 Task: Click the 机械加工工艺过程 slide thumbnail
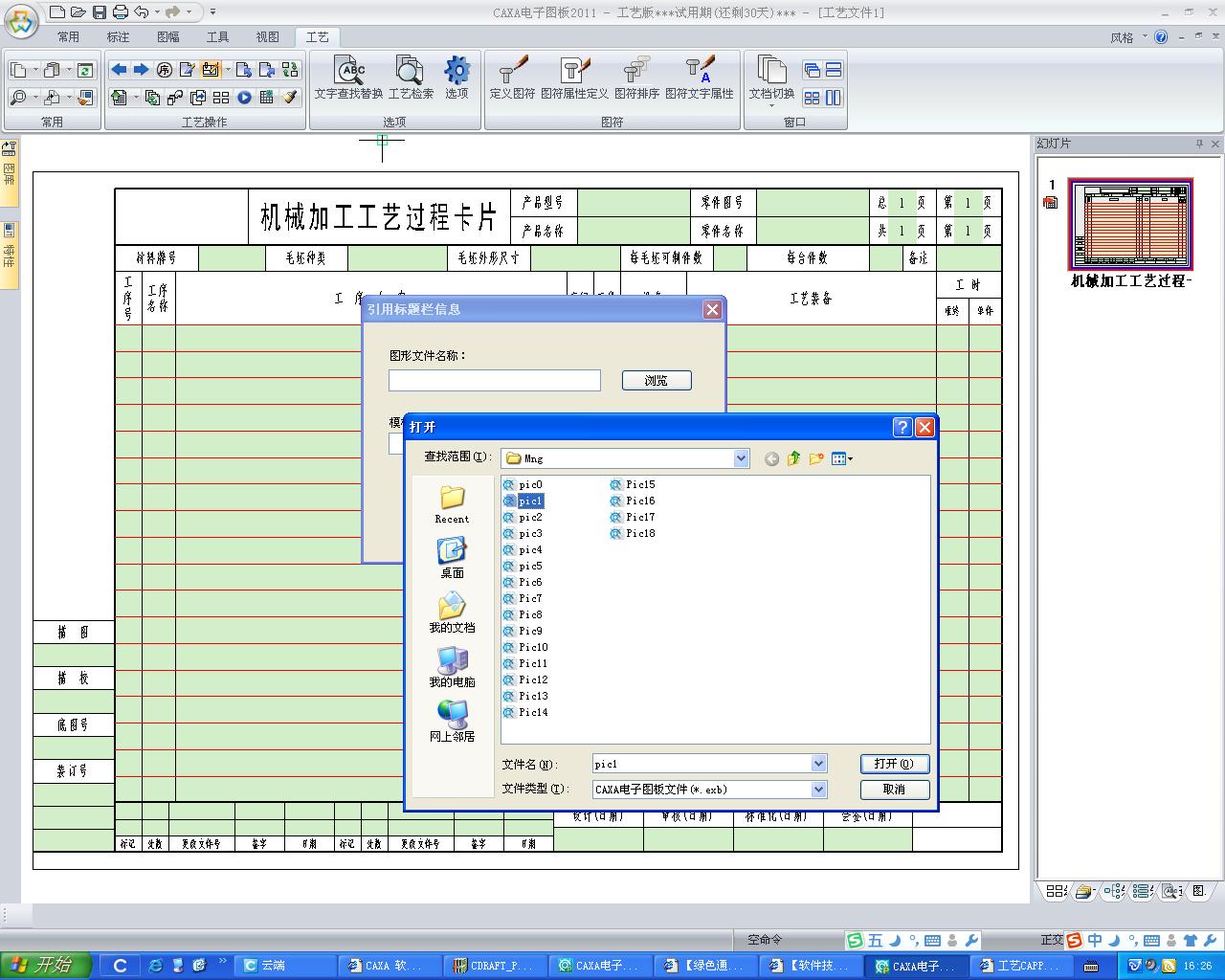pos(1130,226)
